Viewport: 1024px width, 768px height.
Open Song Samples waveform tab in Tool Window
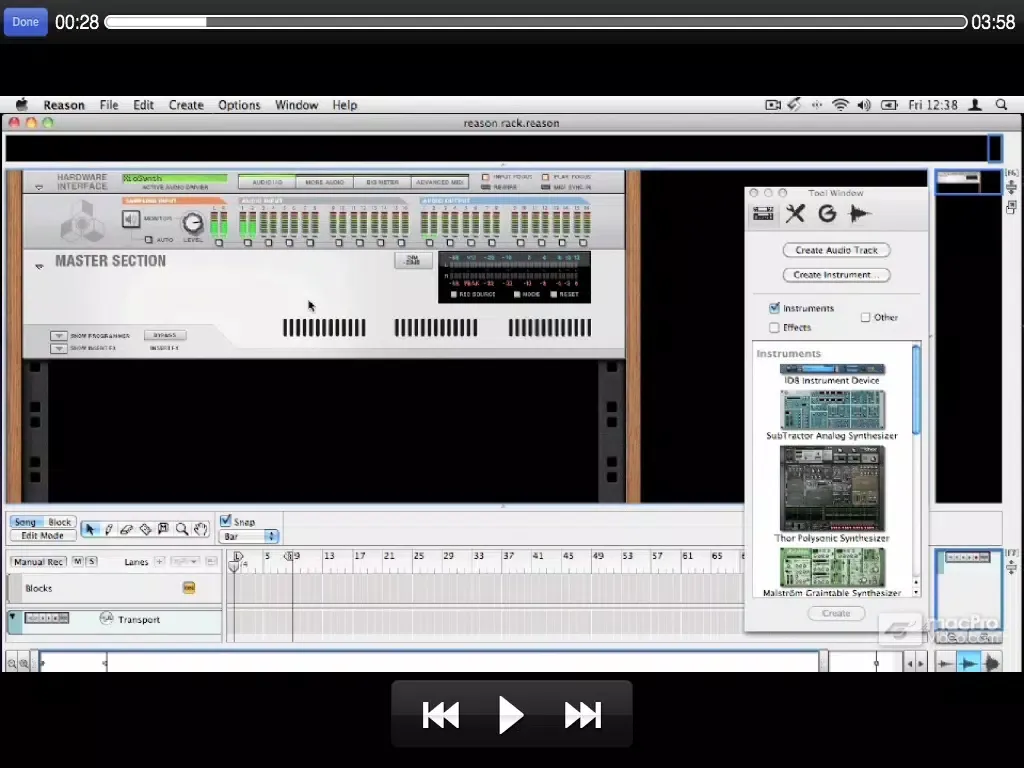(x=859, y=214)
